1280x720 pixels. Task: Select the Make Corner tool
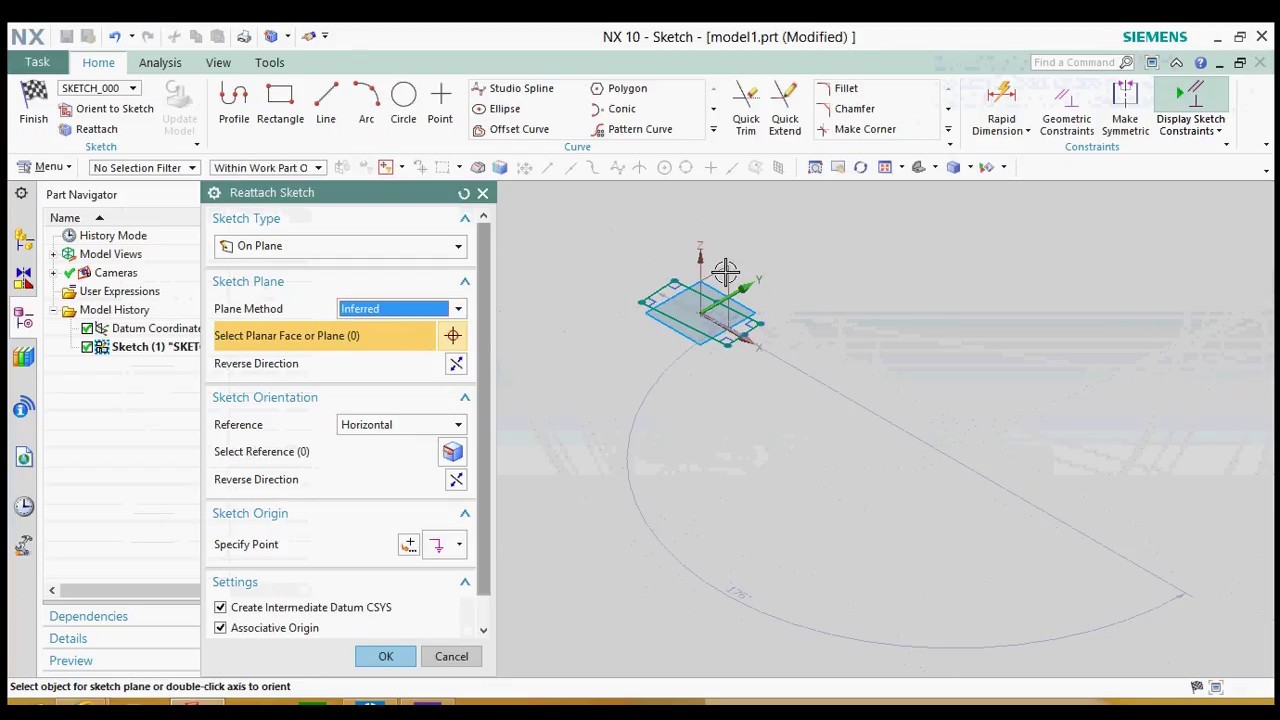point(856,129)
